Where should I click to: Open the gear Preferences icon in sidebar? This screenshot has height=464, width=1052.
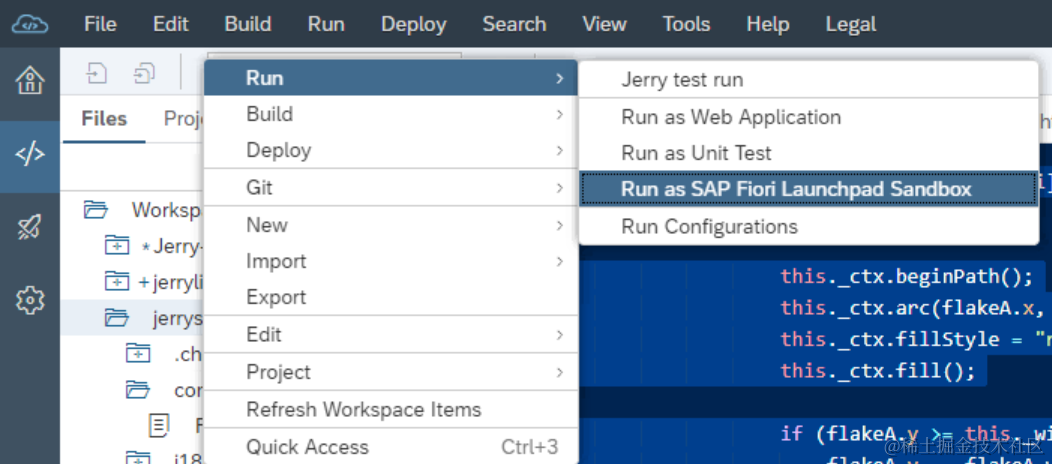[x=30, y=300]
